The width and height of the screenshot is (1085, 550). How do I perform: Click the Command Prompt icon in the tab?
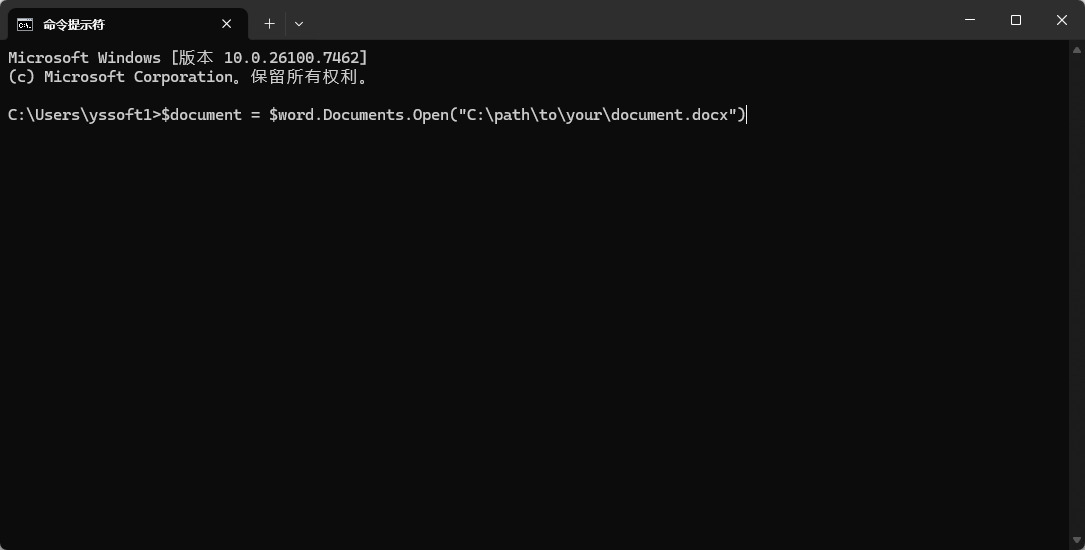tap(25, 24)
